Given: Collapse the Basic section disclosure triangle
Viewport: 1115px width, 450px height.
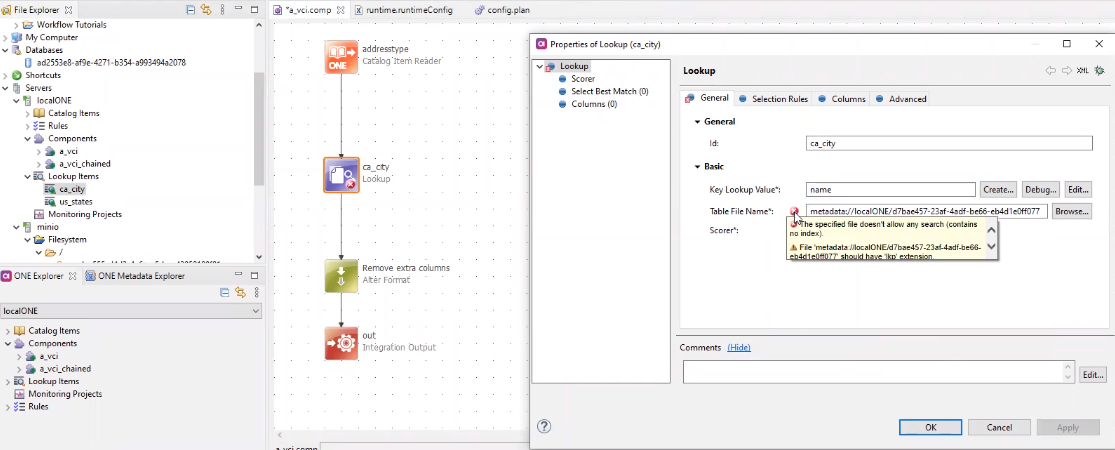Looking at the screenshot, I should (x=698, y=166).
